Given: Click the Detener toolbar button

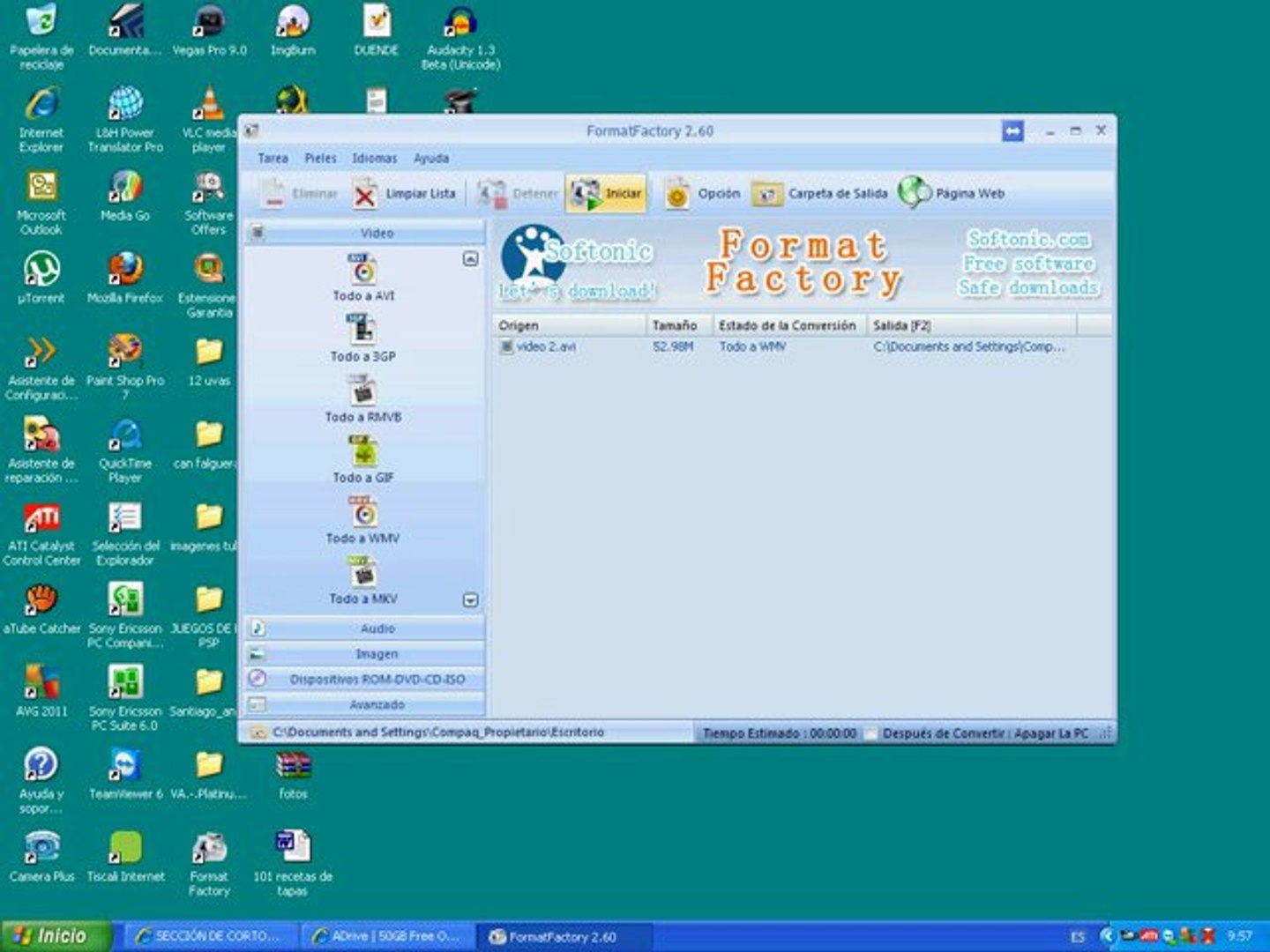Looking at the screenshot, I should pyautogui.click(x=517, y=193).
